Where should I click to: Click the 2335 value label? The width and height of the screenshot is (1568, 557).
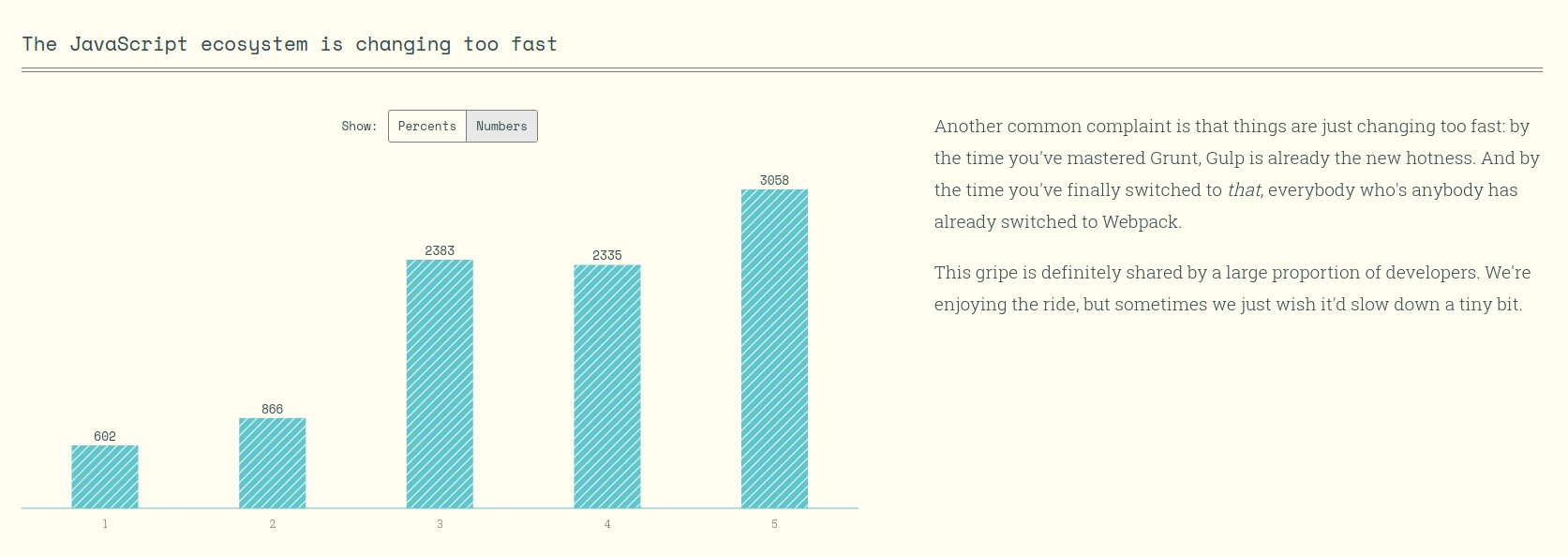click(x=607, y=255)
